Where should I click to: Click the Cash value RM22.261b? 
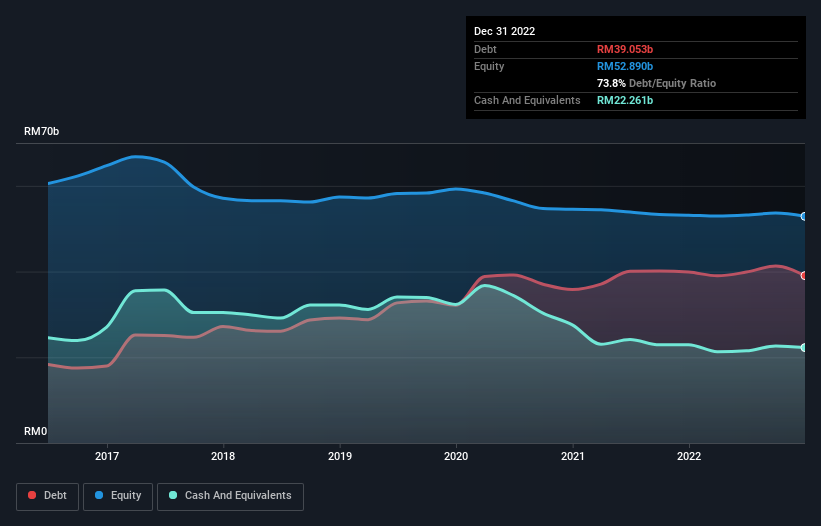click(x=625, y=100)
